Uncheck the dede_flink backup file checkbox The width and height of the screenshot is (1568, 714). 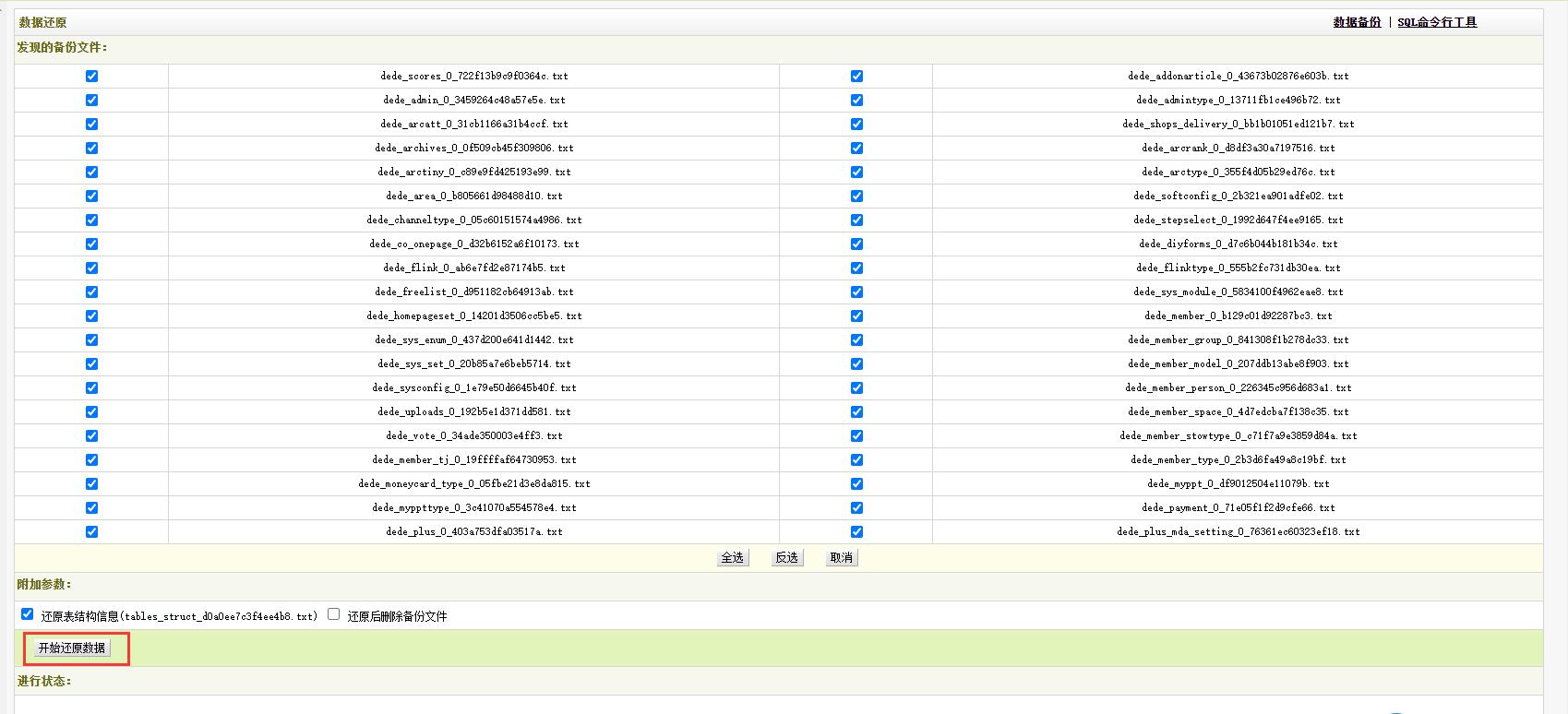click(x=91, y=268)
